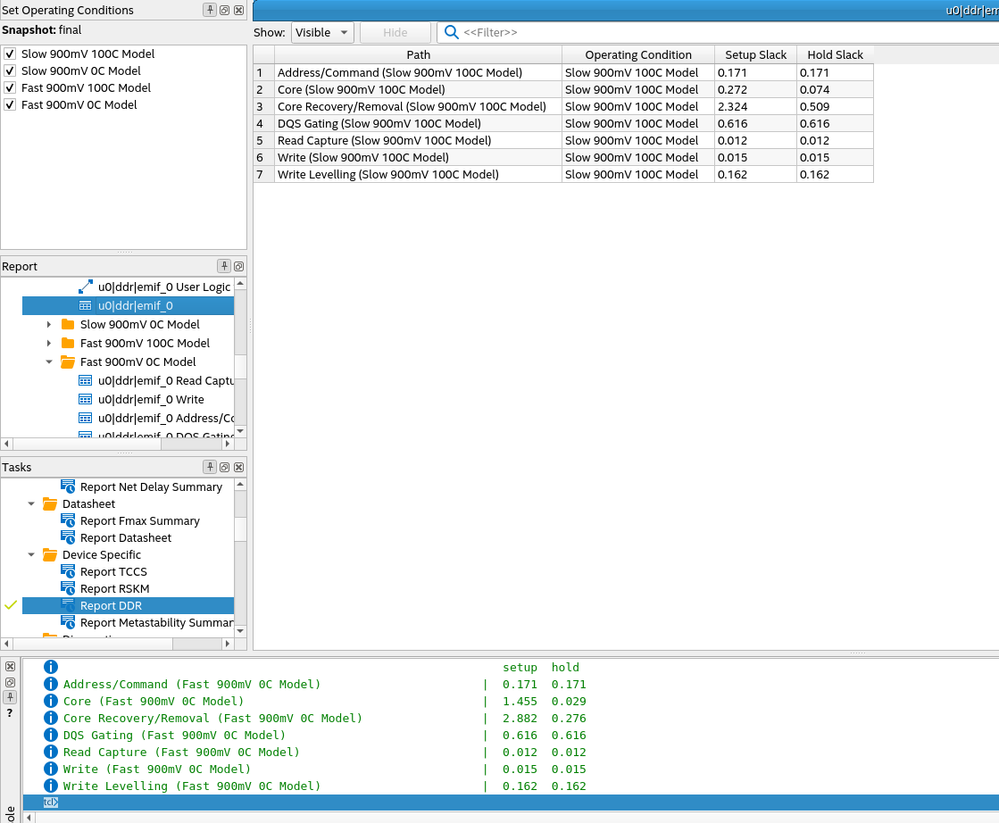Disable Fast 900mV 0C Model checkbox
999x823 pixels.
click(10, 105)
